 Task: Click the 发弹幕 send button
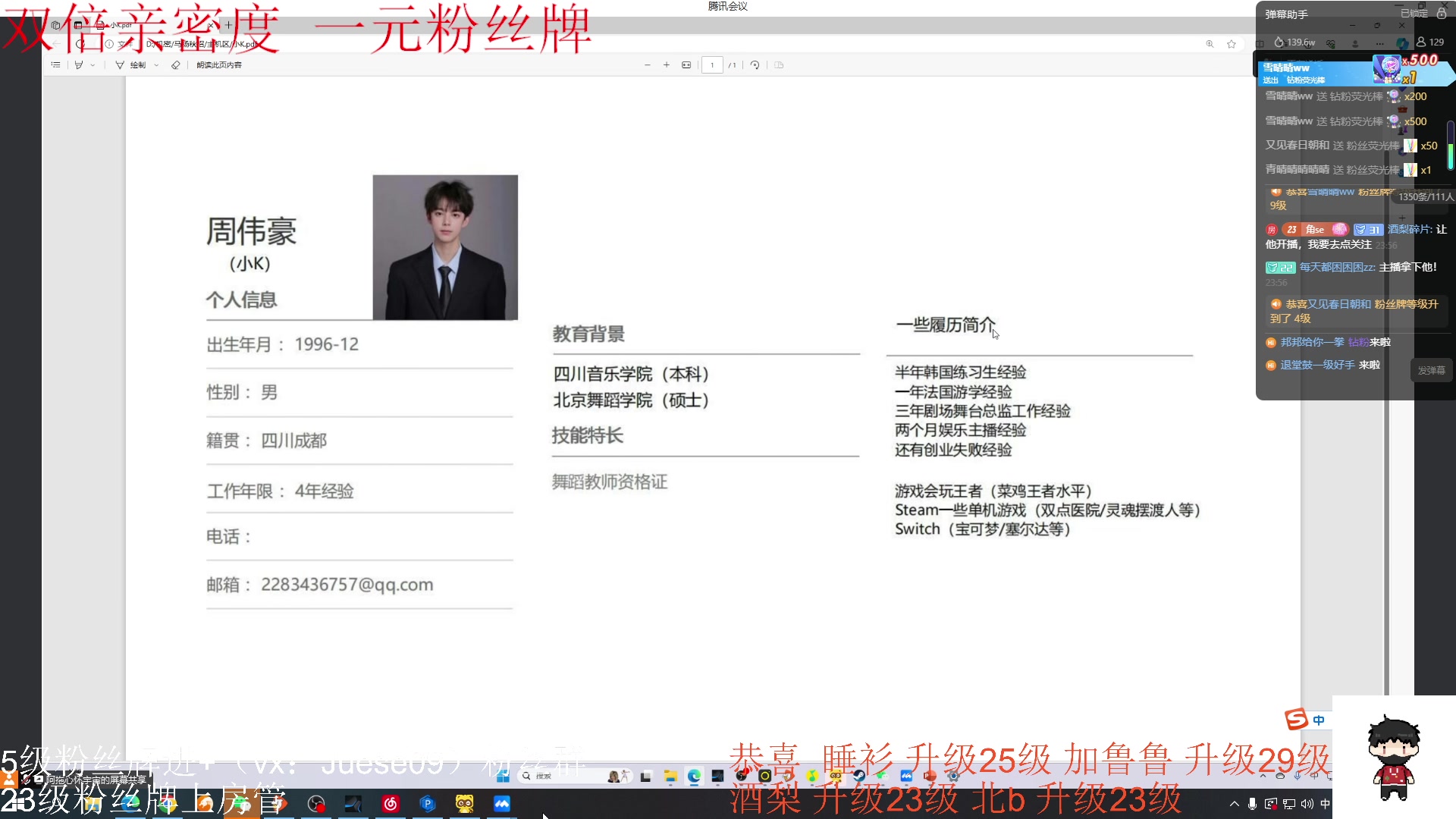(1432, 370)
